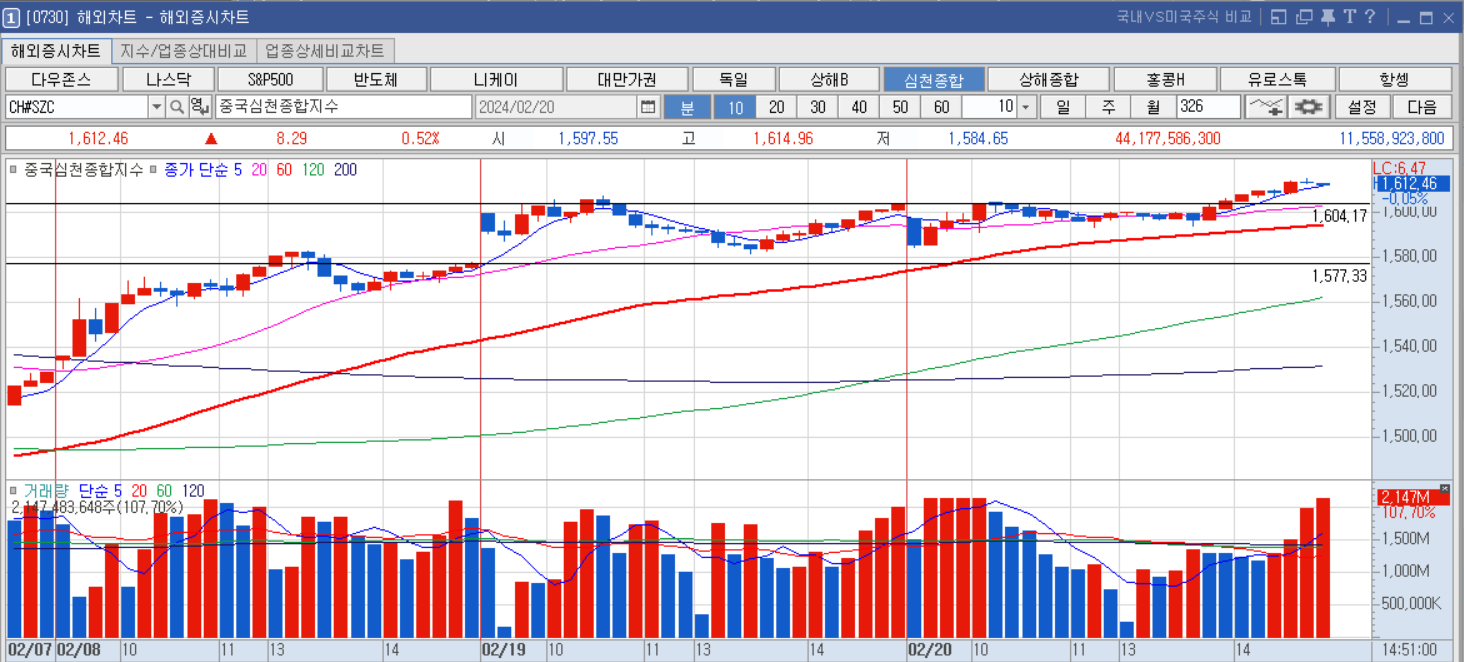Select the 분 minute chart toggle
Viewport: 1464px width, 662px height.
687,107
